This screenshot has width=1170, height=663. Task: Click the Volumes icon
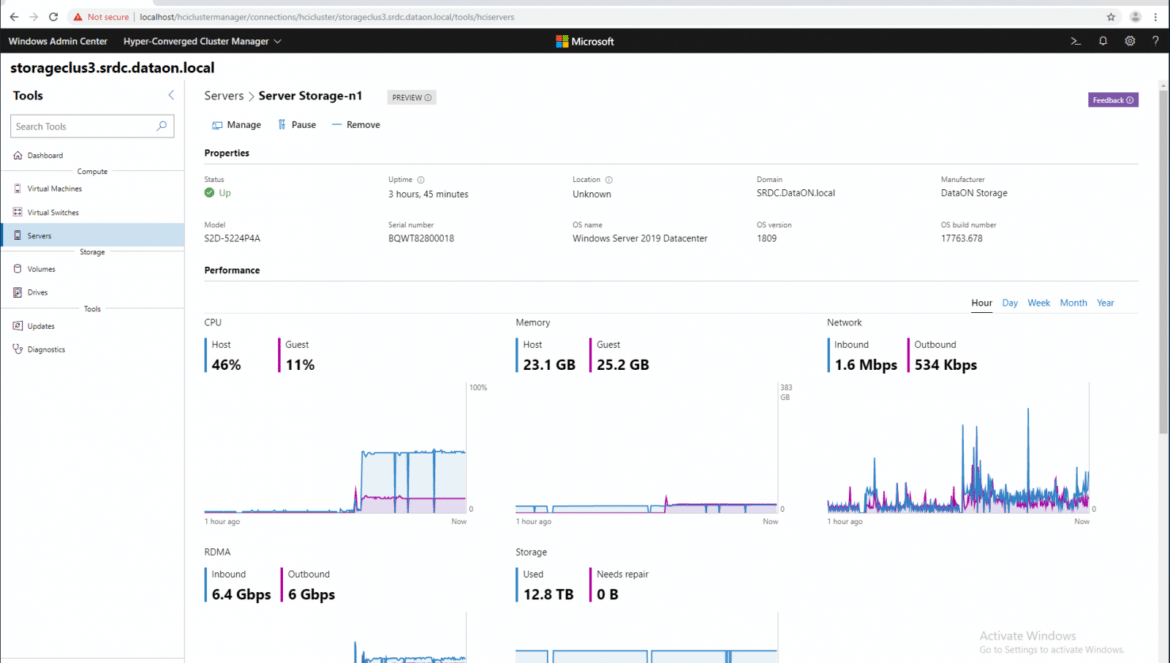tap(18, 268)
